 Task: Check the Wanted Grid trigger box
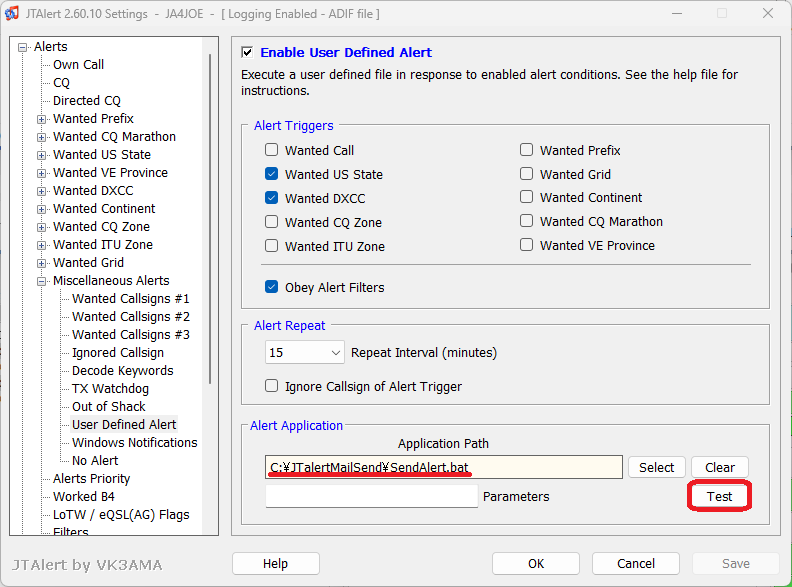pos(526,174)
